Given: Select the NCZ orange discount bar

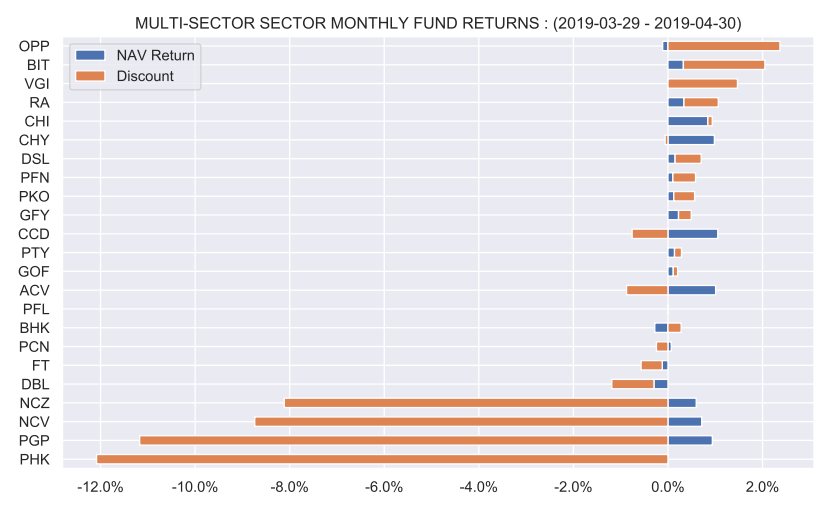Looking at the screenshot, I should point(475,403).
